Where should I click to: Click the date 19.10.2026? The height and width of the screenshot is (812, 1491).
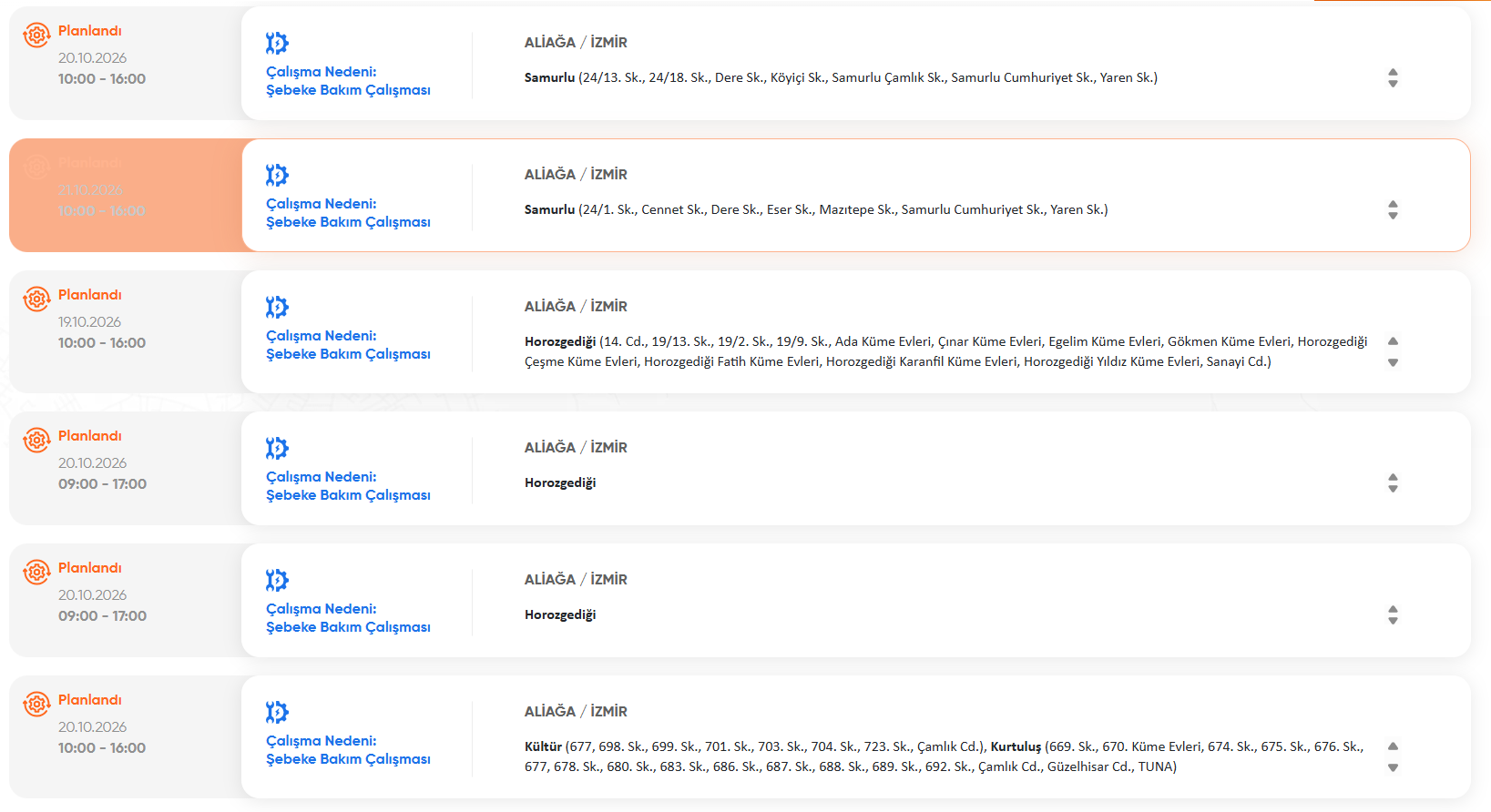click(x=89, y=322)
